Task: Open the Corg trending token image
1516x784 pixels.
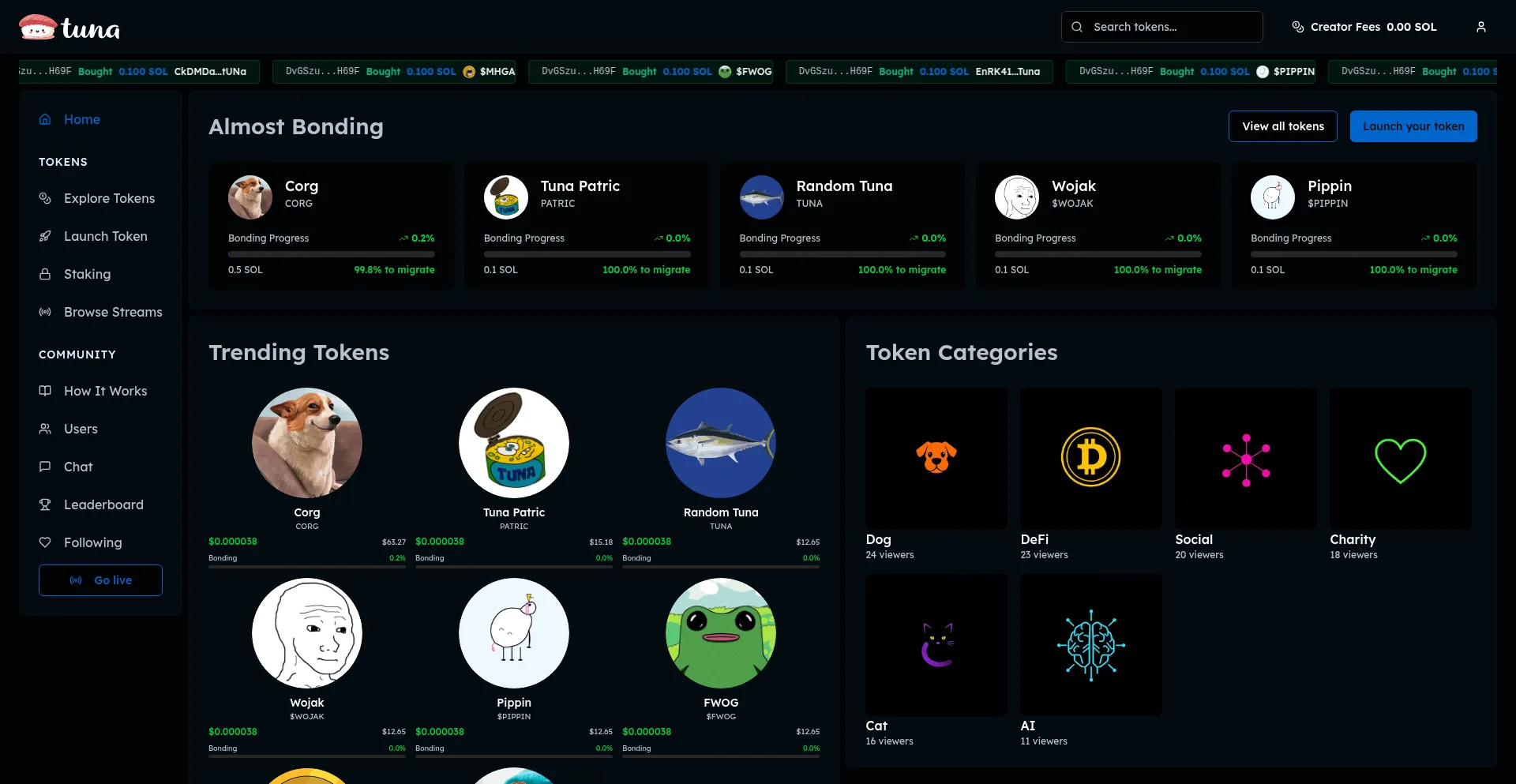Action: pyautogui.click(x=307, y=443)
